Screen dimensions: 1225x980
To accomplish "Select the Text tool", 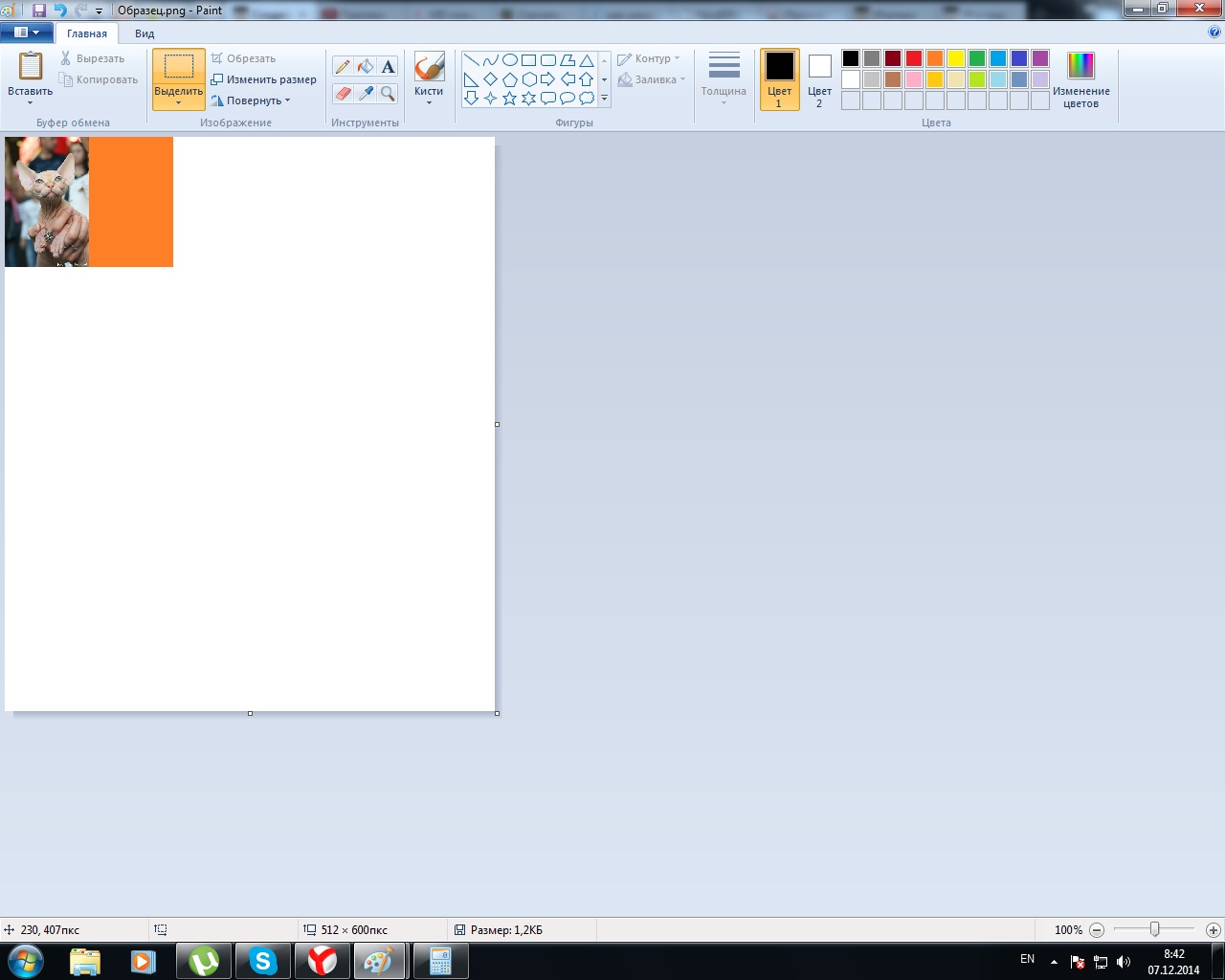I will [x=388, y=66].
